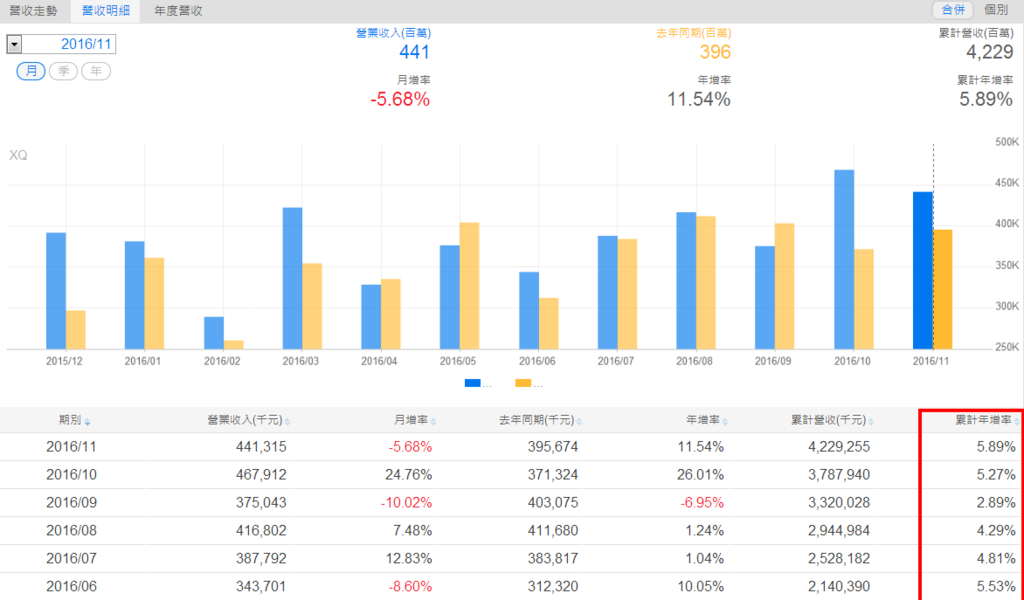Click sort icon next to 月增率 header
Viewport: 1024px width, 600px height.
(434, 422)
